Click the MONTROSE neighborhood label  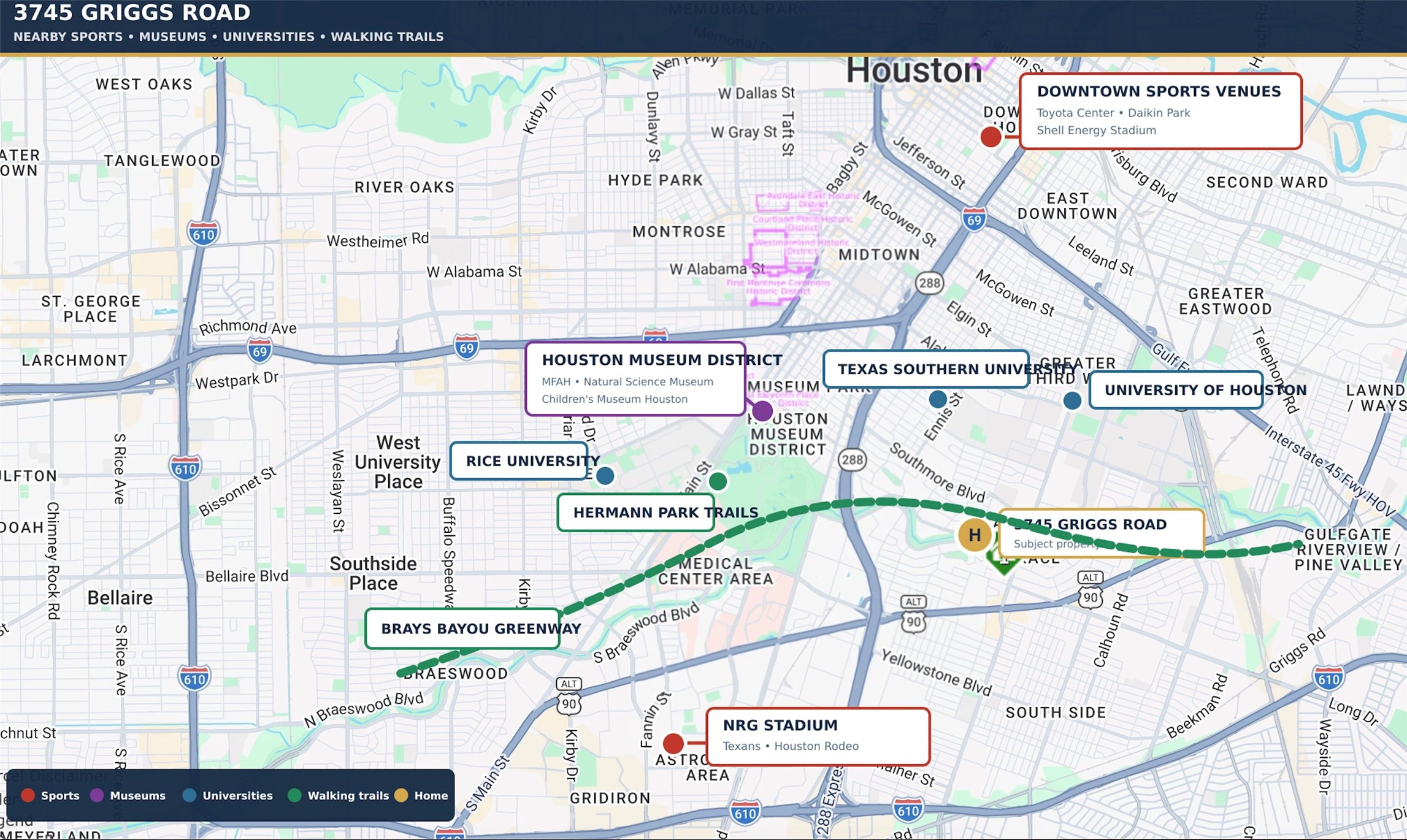pos(679,232)
